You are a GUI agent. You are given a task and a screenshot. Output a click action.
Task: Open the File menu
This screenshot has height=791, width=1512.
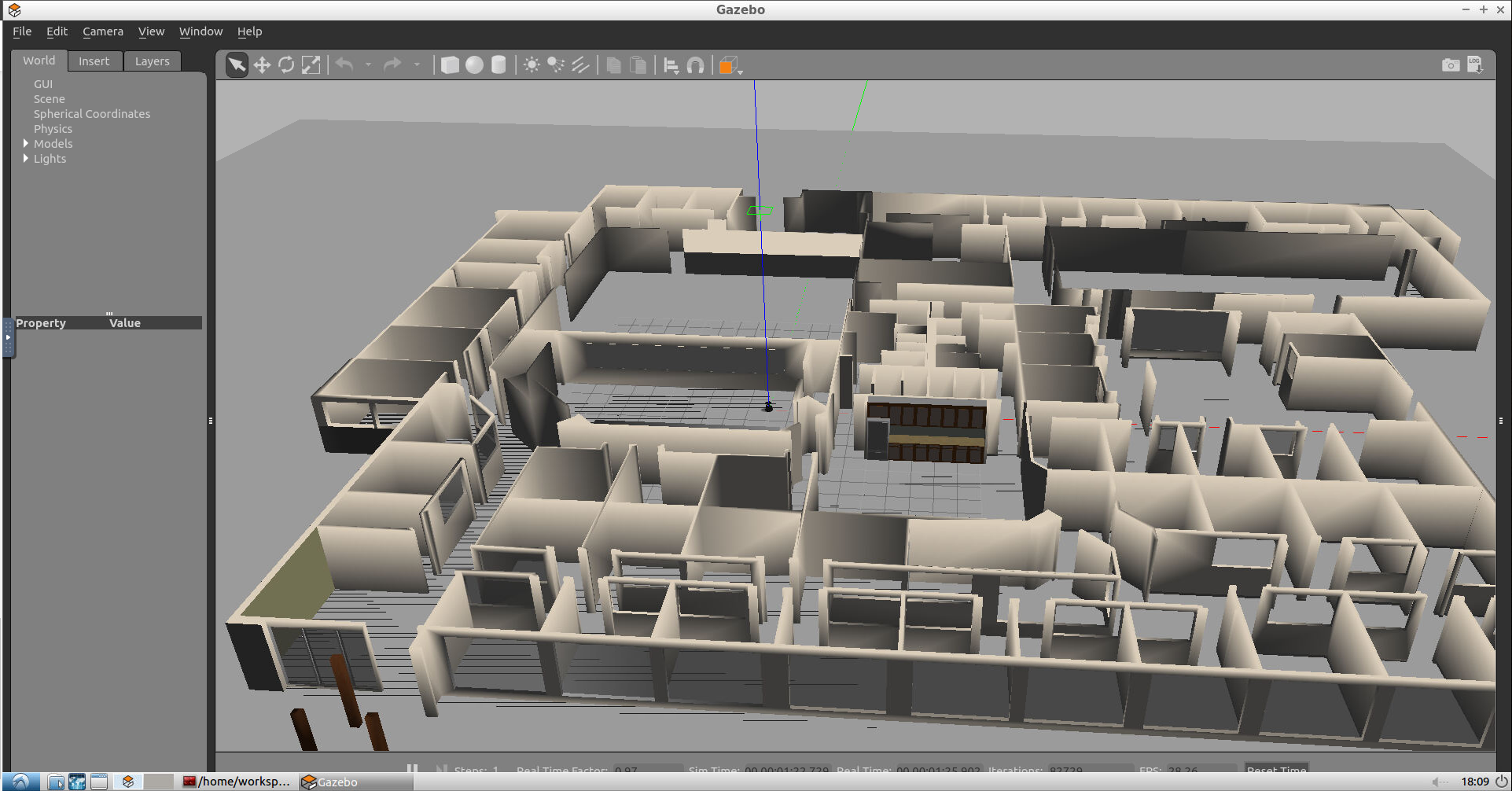pyautogui.click(x=22, y=31)
